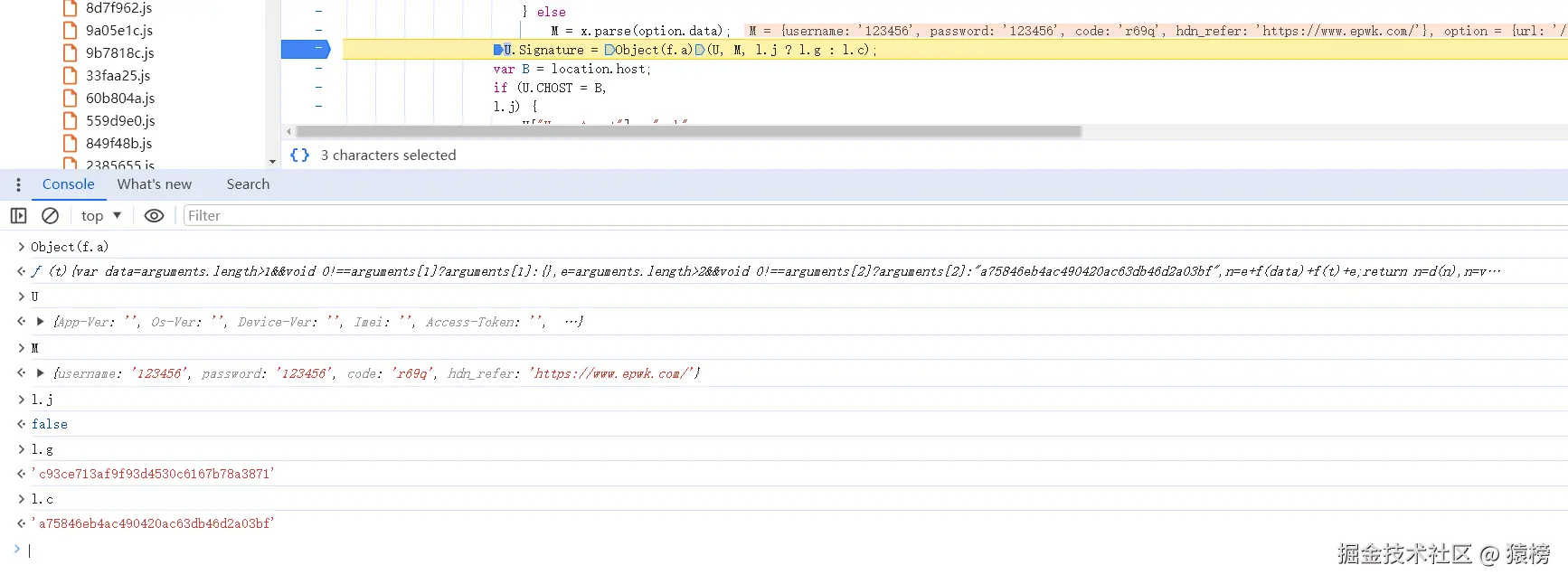Click the 'false' result in the console

click(50, 424)
